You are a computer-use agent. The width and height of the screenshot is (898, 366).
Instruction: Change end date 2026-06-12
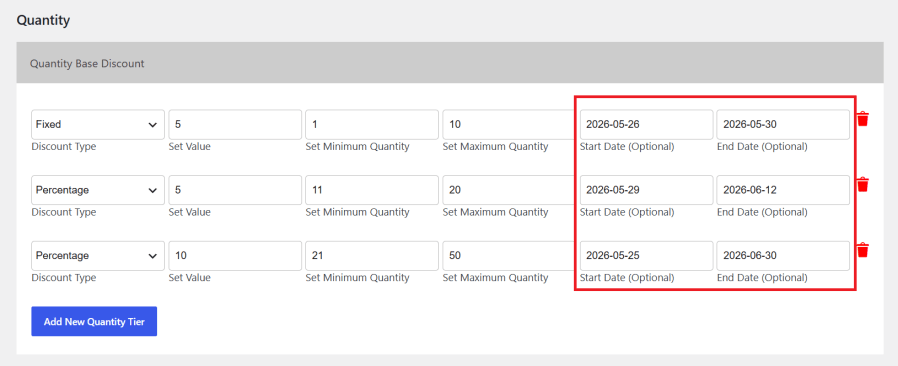tap(783, 190)
